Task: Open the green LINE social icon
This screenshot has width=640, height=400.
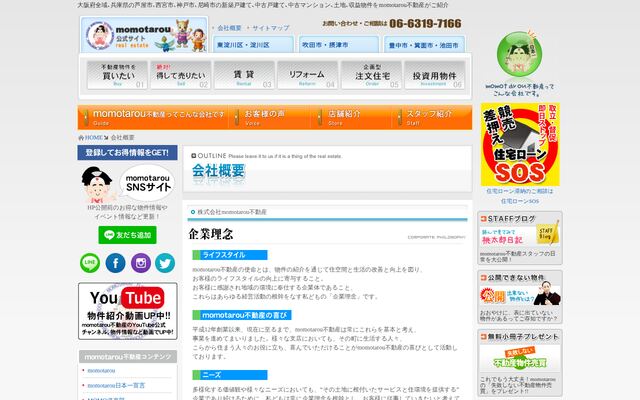Action: 90,263
